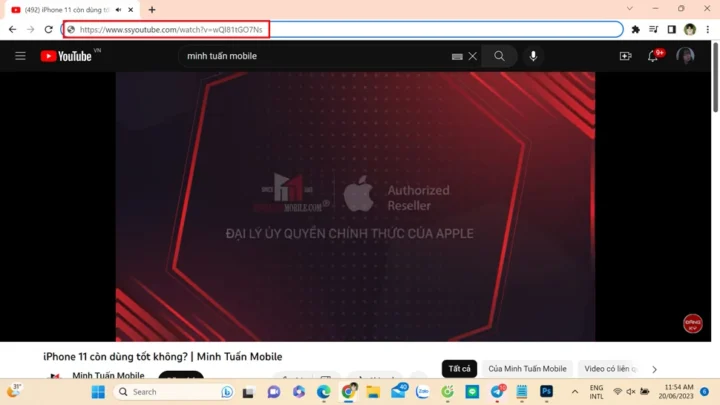
Task: Open File Explorer from taskbar
Action: [x=373, y=392]
